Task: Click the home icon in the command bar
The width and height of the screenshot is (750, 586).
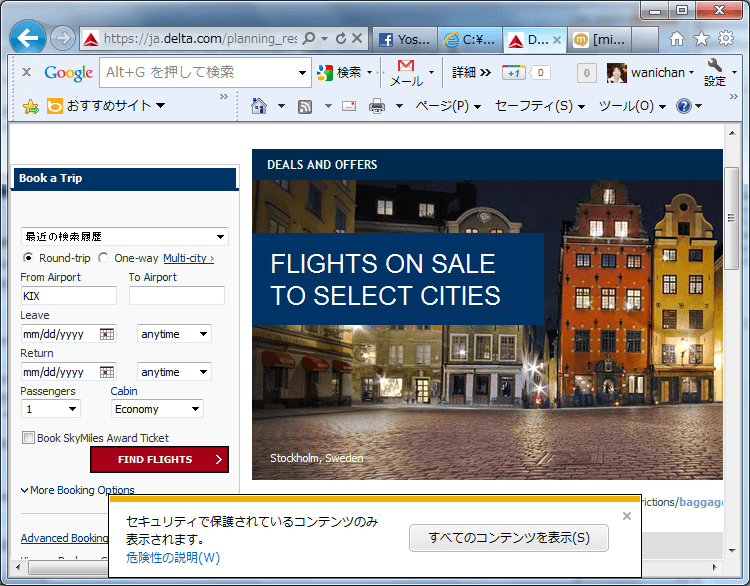Action: pyautogui.click(x=259, y=106)
